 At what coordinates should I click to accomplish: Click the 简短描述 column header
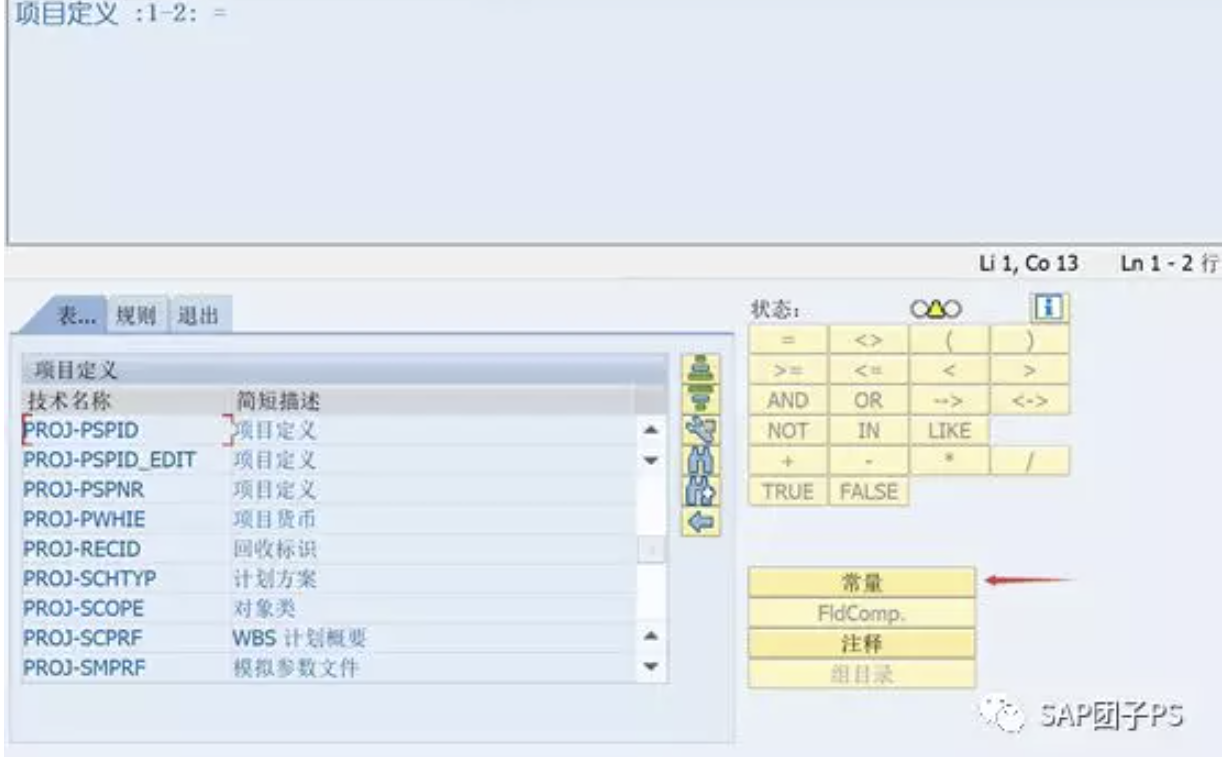pos(431,402)
